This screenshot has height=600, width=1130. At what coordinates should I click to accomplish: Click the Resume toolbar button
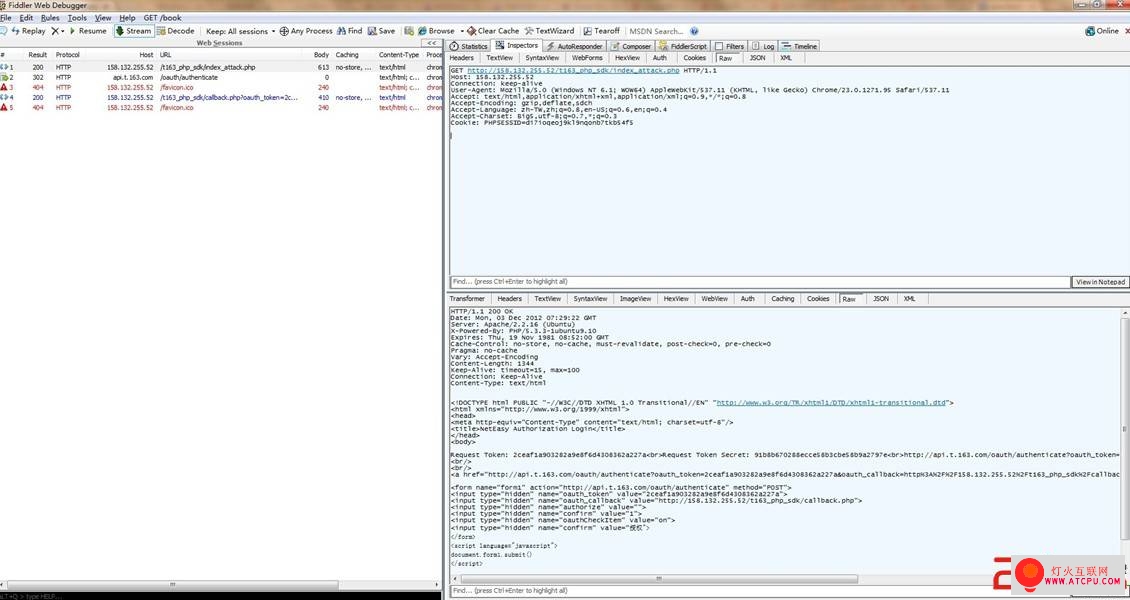(88, 31)
